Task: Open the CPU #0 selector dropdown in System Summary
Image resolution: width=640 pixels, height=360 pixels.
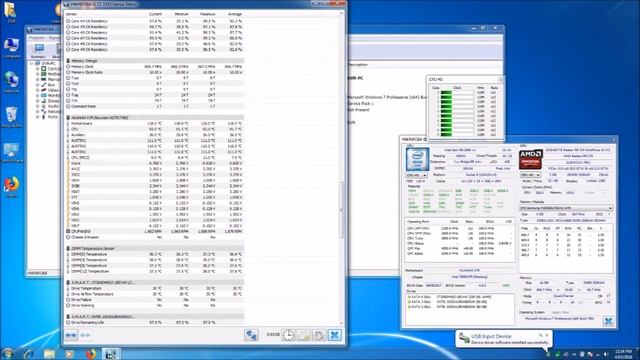Action: point(416,175)
